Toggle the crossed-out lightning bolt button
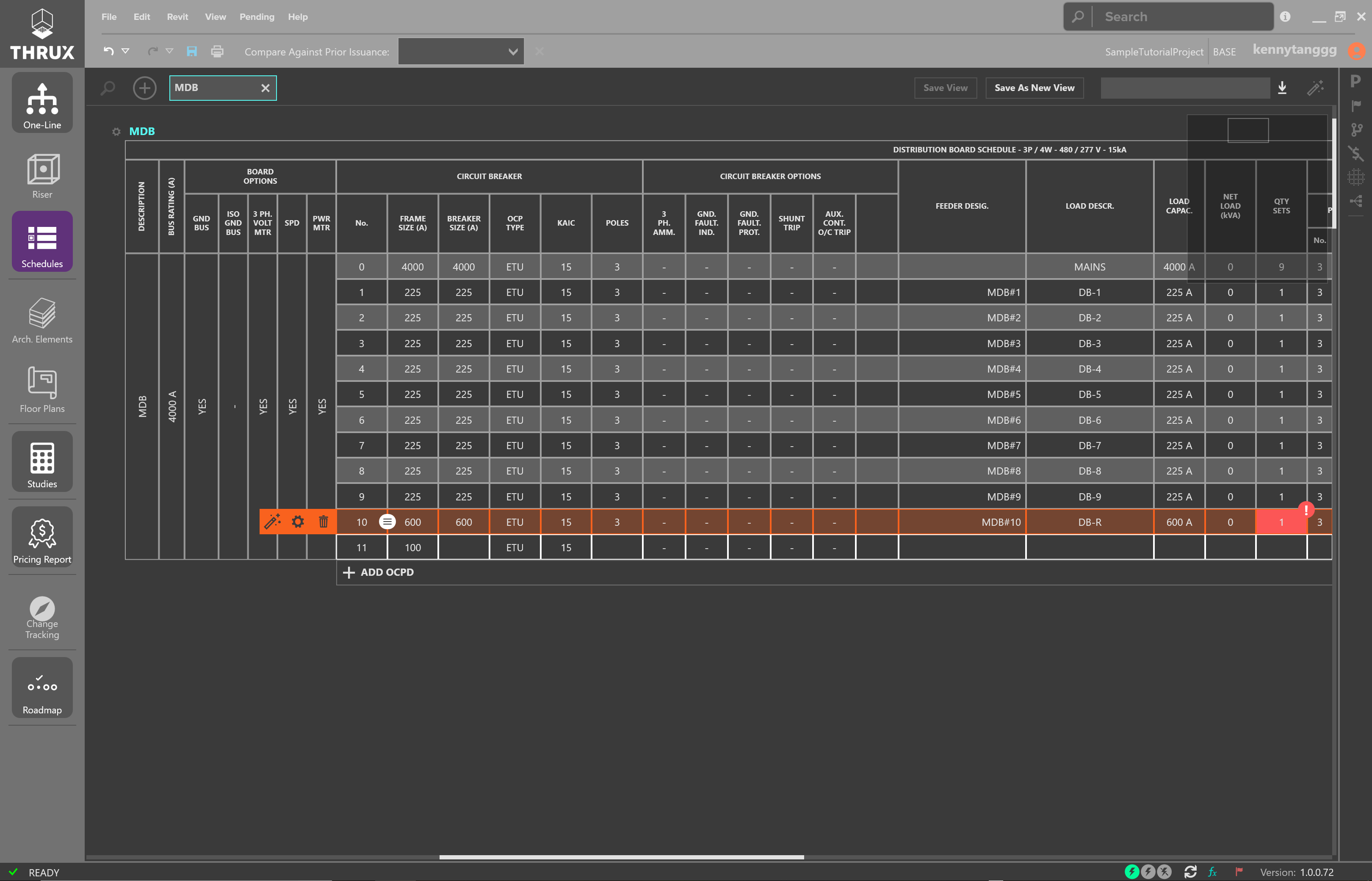Image resolution: width=1372 pixels, height=881 pixels. (x=1165, y=872)
